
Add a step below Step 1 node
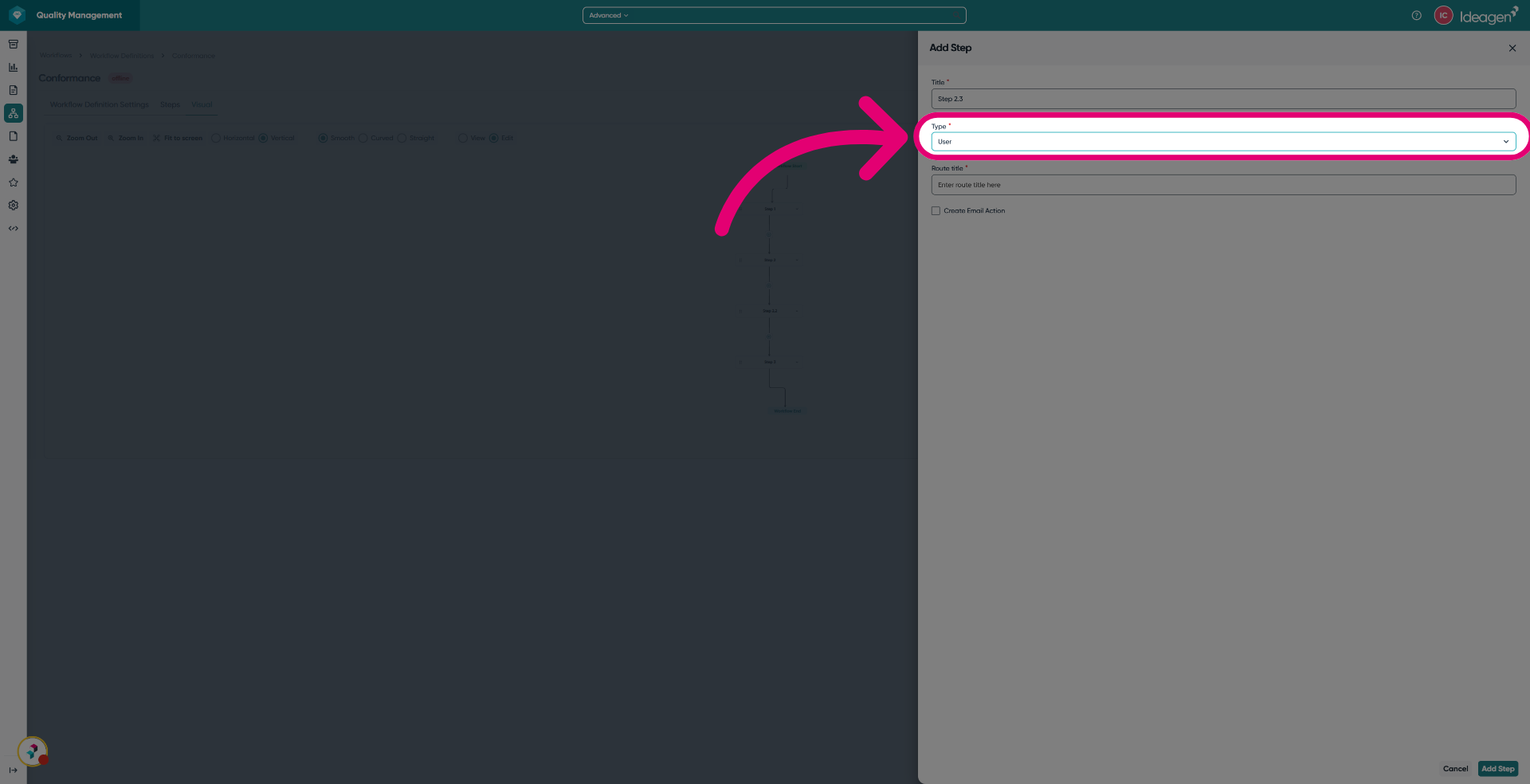pos(769,234)
